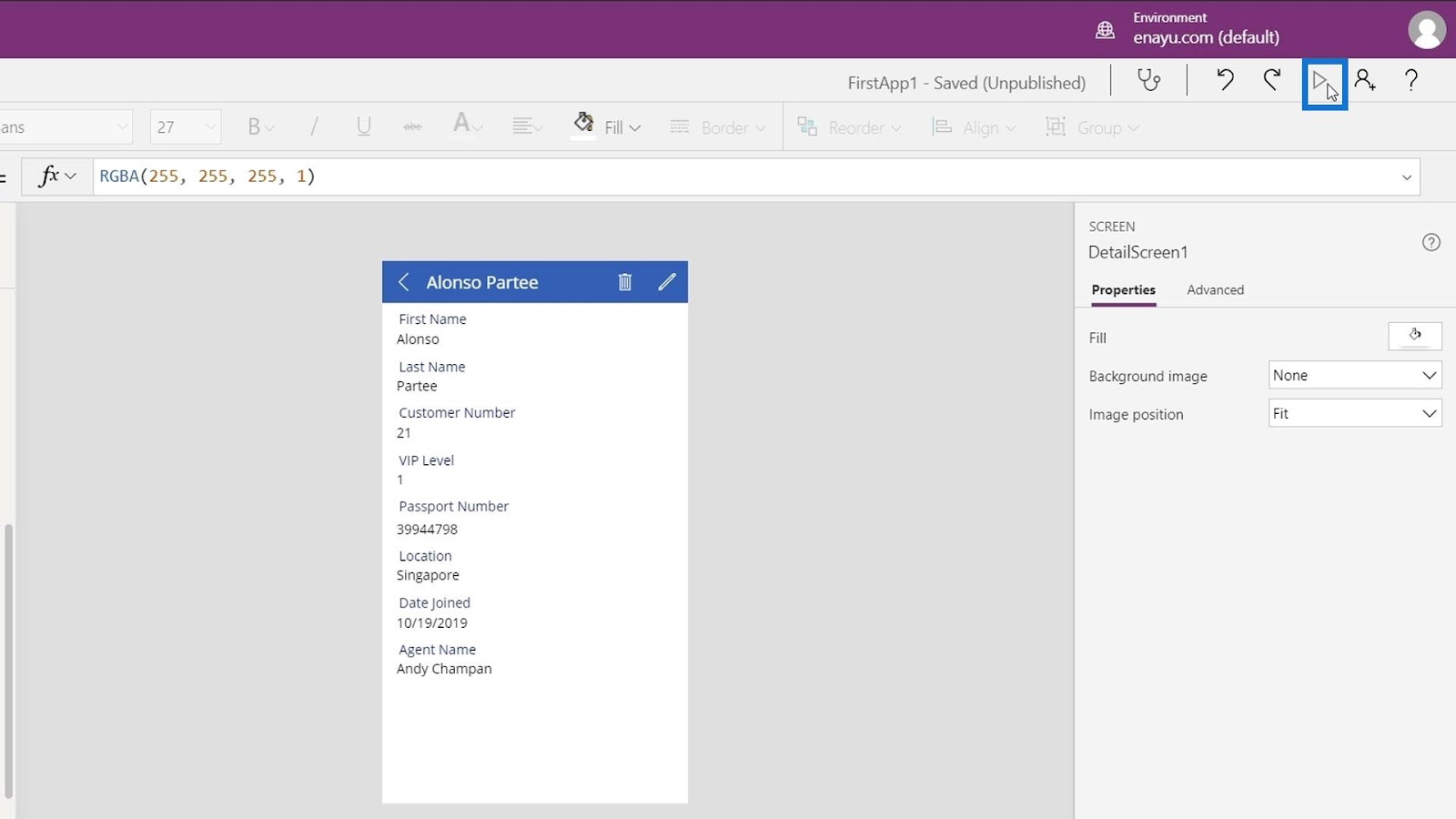Toggle bold formatting

point(260,127)
